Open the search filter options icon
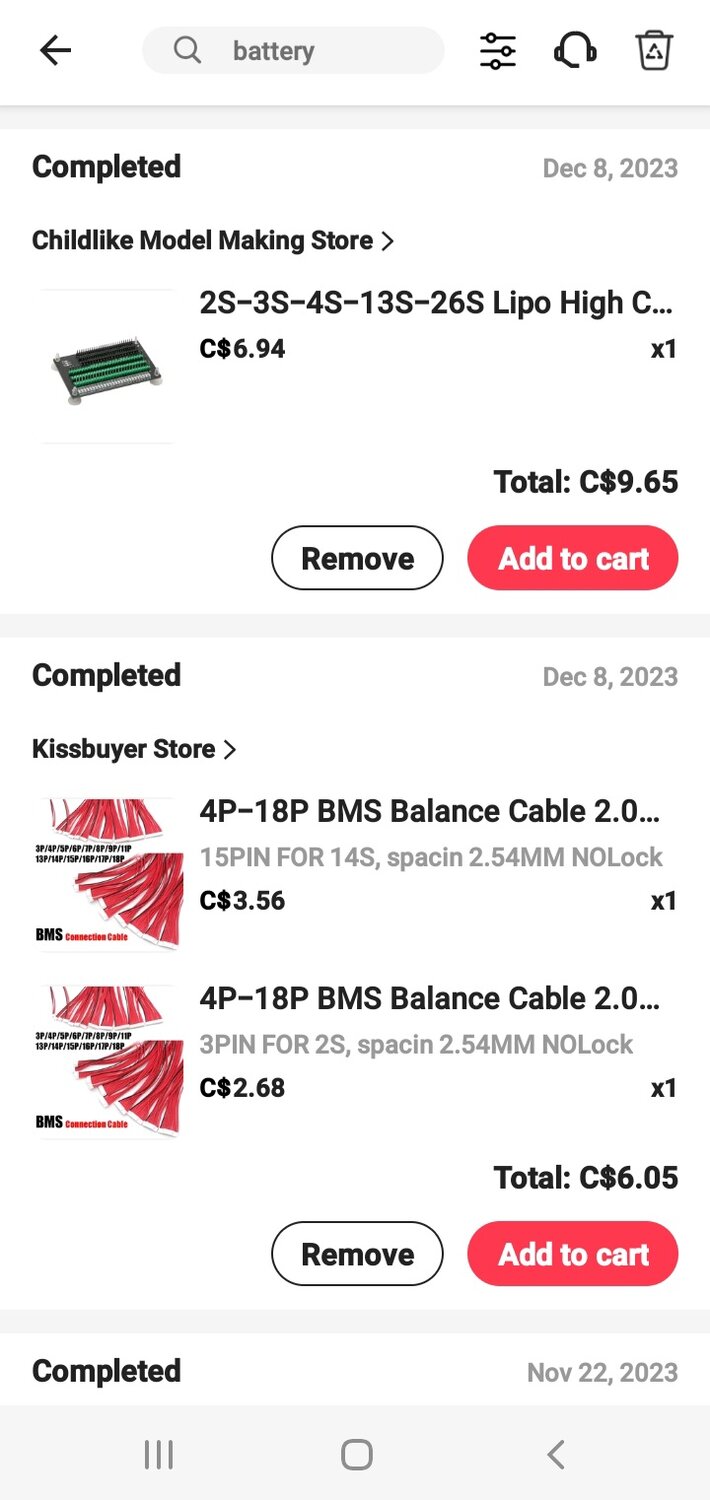Image resolution: width=710 pixels, height=1500 pixels. [x=497, y=50]
